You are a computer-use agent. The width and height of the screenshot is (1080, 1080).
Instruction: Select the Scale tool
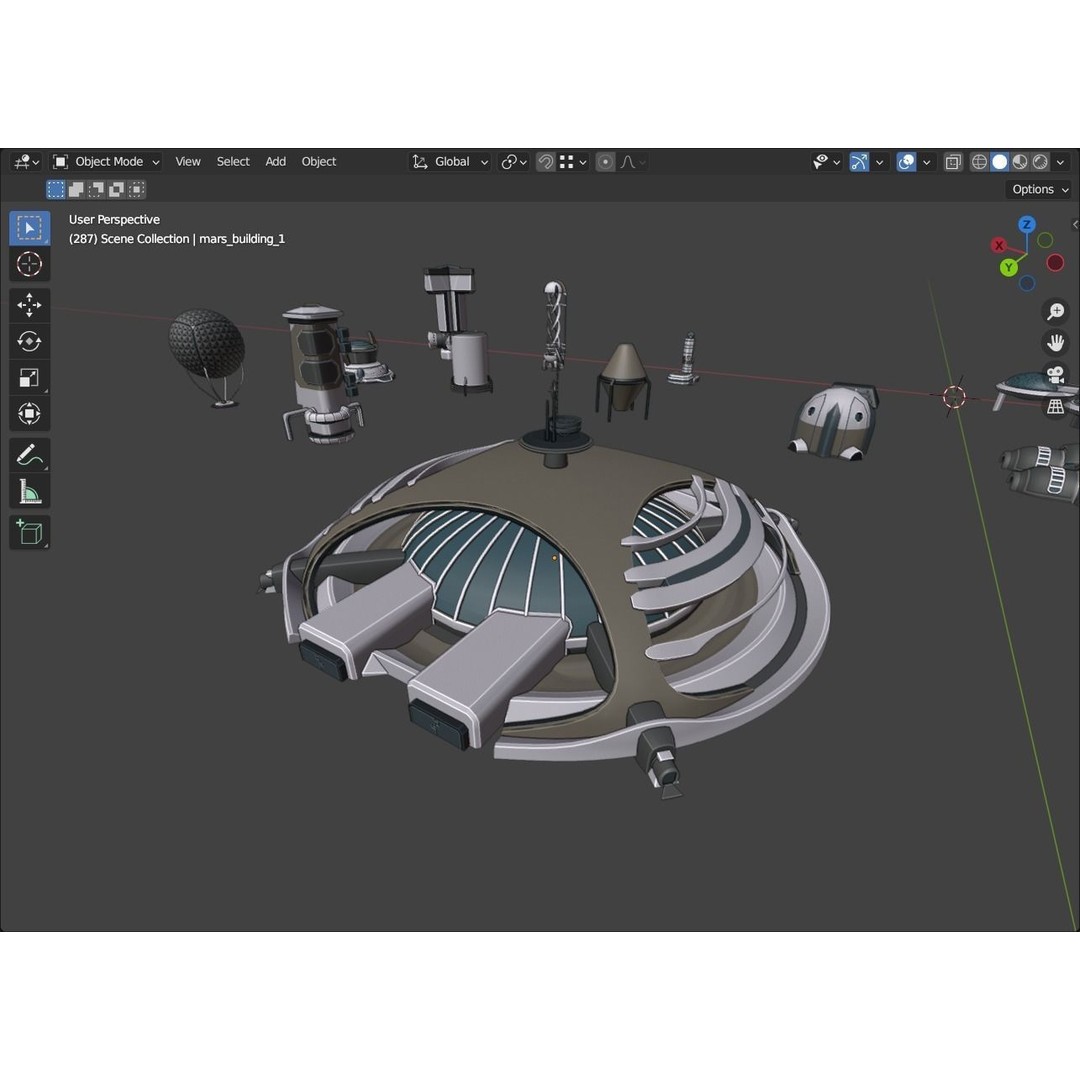click(29, 377)
